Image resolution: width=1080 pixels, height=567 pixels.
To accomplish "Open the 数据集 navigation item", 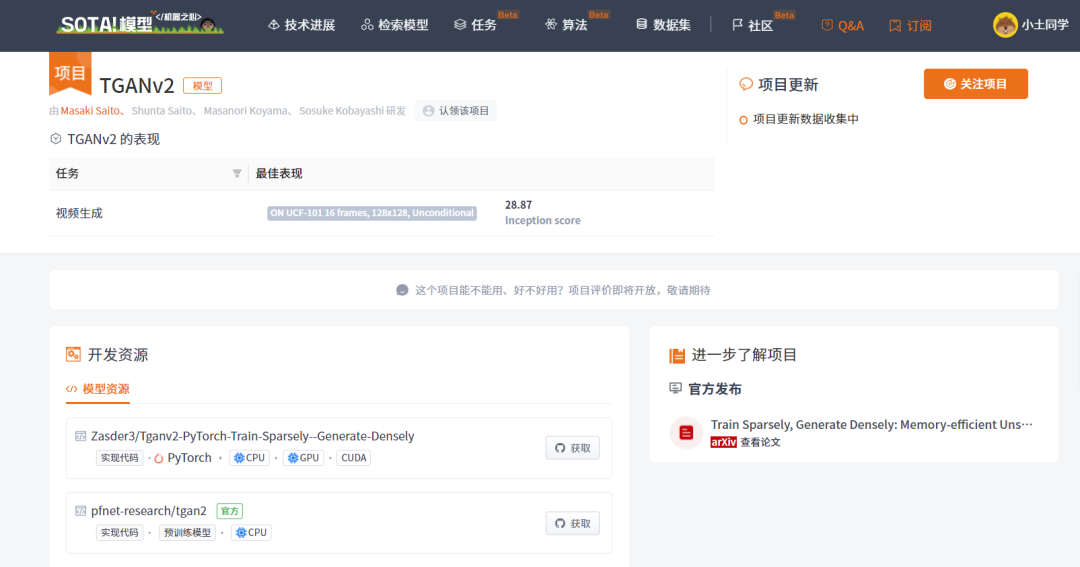I will 663,25.
